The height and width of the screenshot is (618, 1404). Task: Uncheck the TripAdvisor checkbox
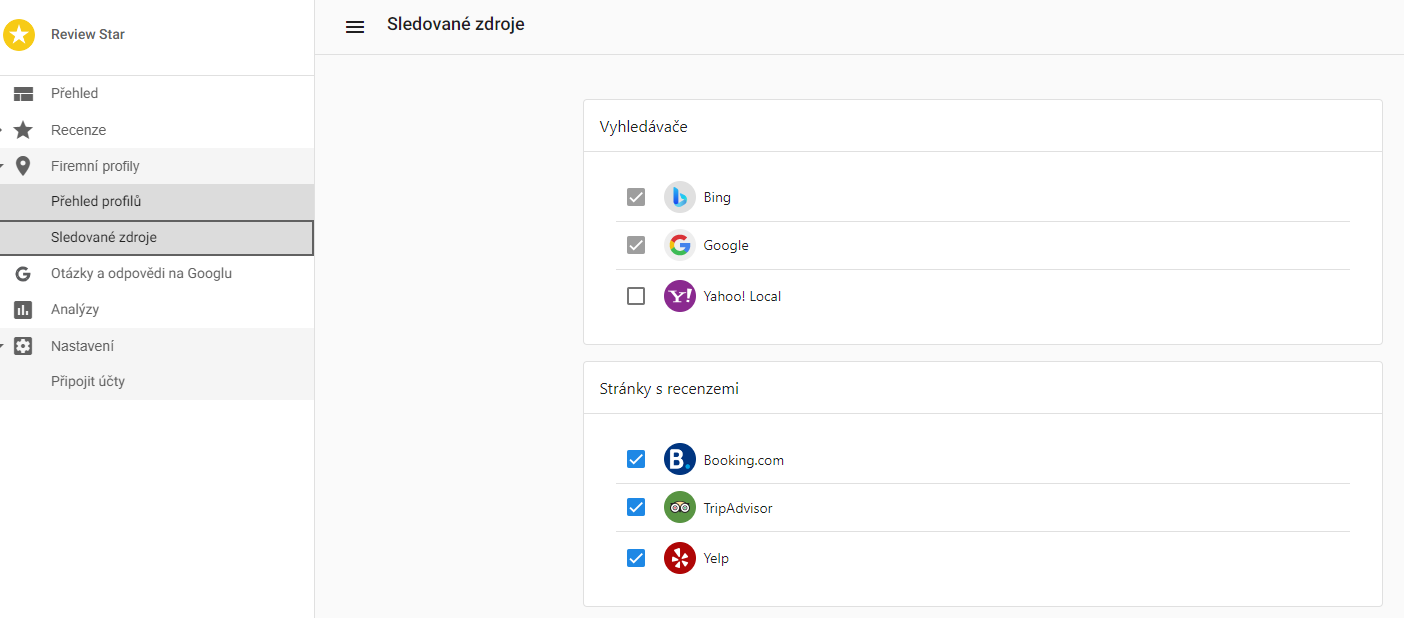[636, 507]
